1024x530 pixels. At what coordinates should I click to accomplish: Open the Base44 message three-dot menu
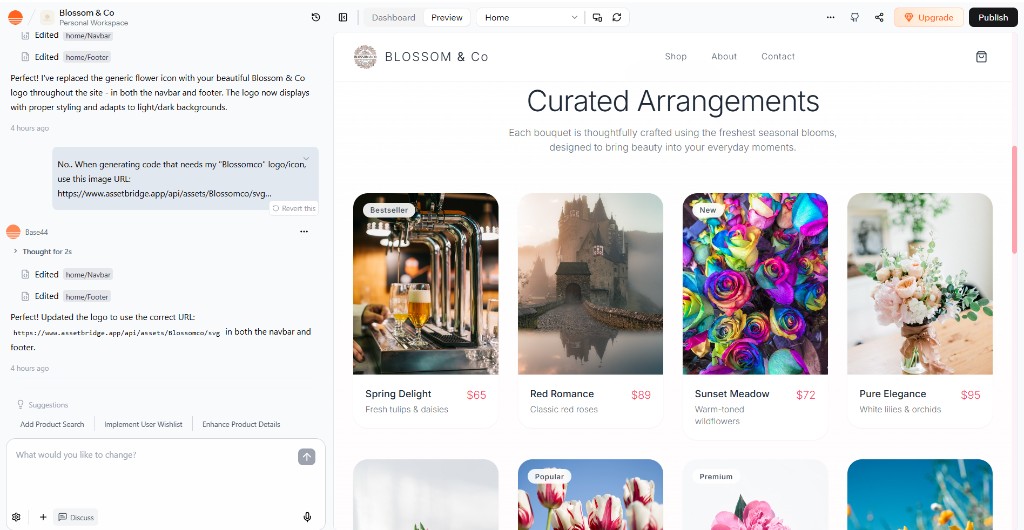pos(304,232)
